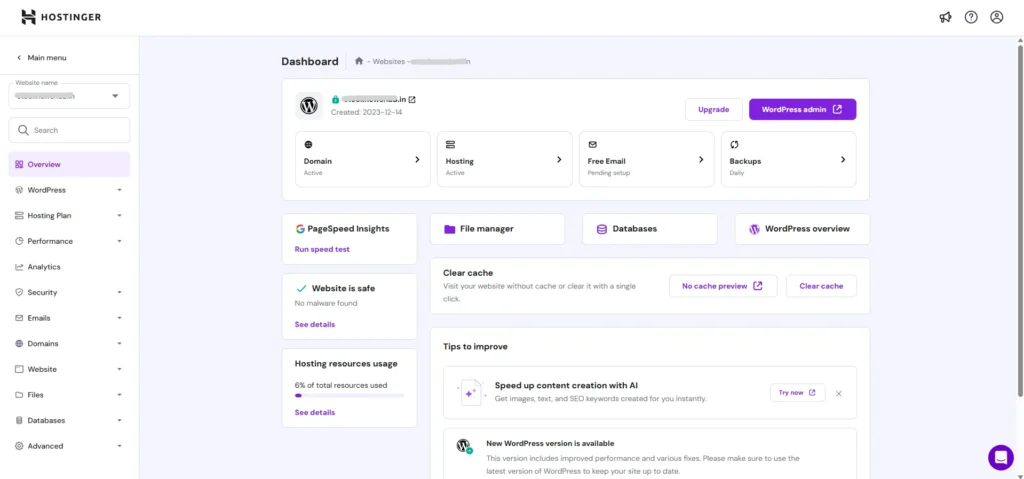Click Run speed test link
This screenshot has height=479, width=1024.
[322, 249]
